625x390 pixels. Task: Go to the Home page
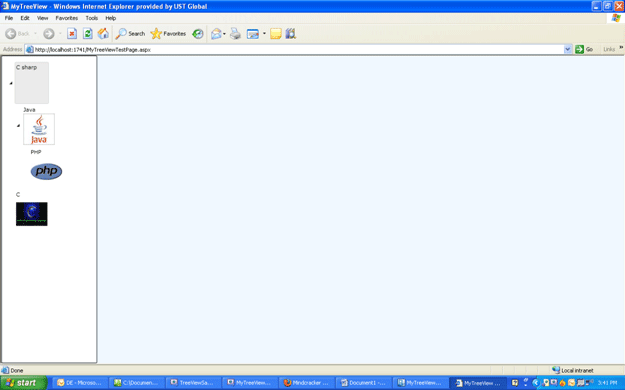pos(103,34)
